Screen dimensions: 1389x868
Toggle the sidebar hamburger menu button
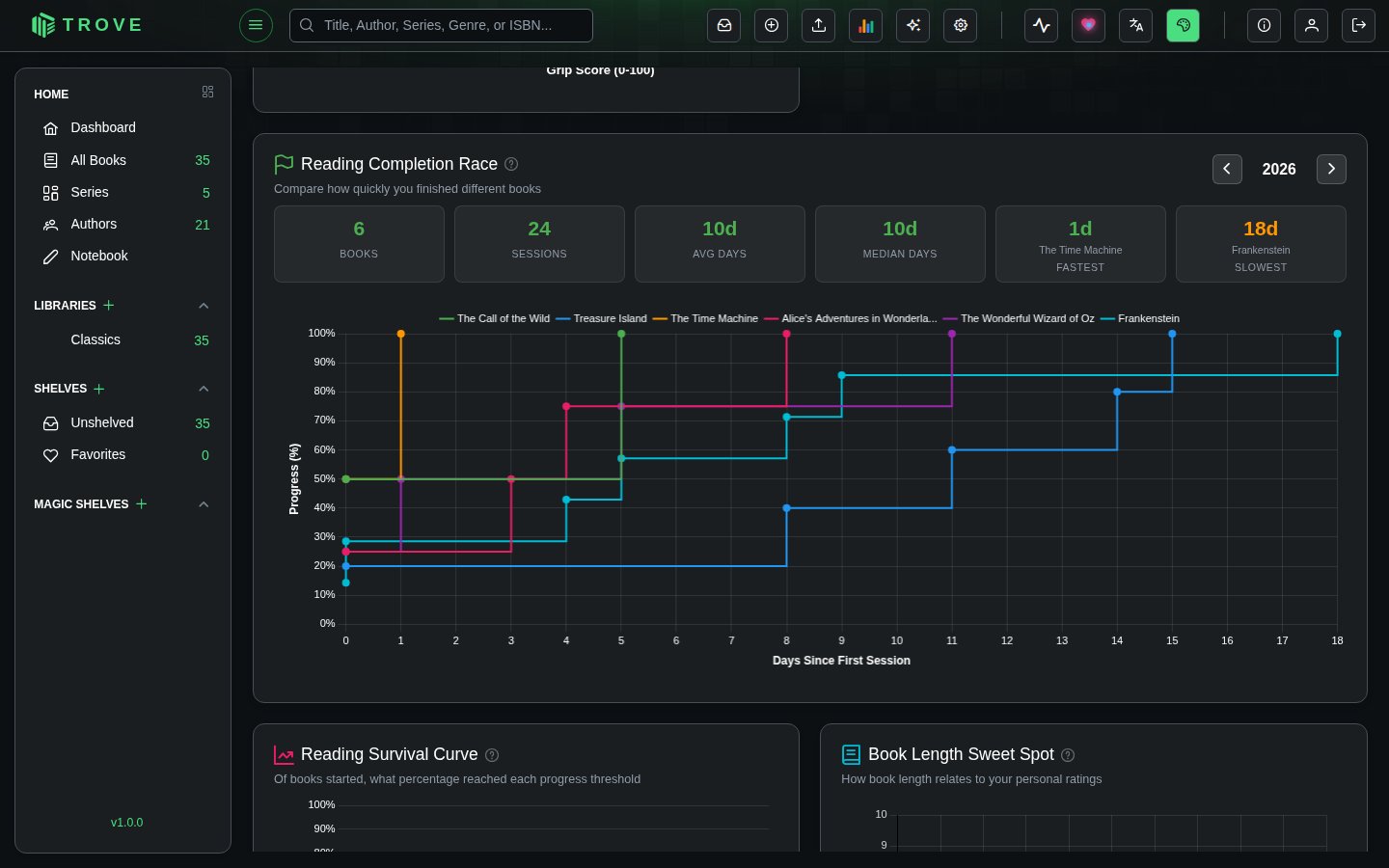pyautogui.click(x=256, y=25)
